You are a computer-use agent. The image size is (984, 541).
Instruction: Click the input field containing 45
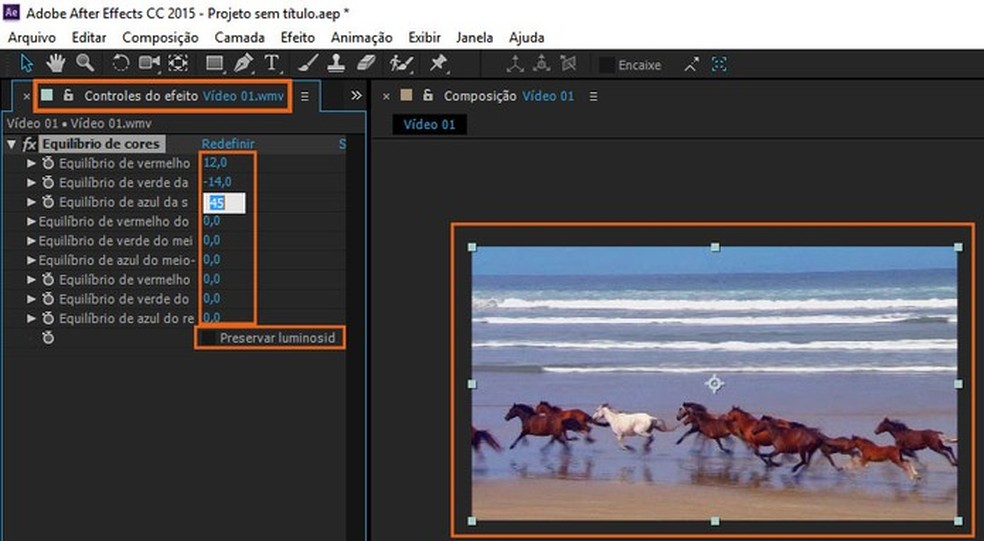pyautogui.click(x=224, y=202)
